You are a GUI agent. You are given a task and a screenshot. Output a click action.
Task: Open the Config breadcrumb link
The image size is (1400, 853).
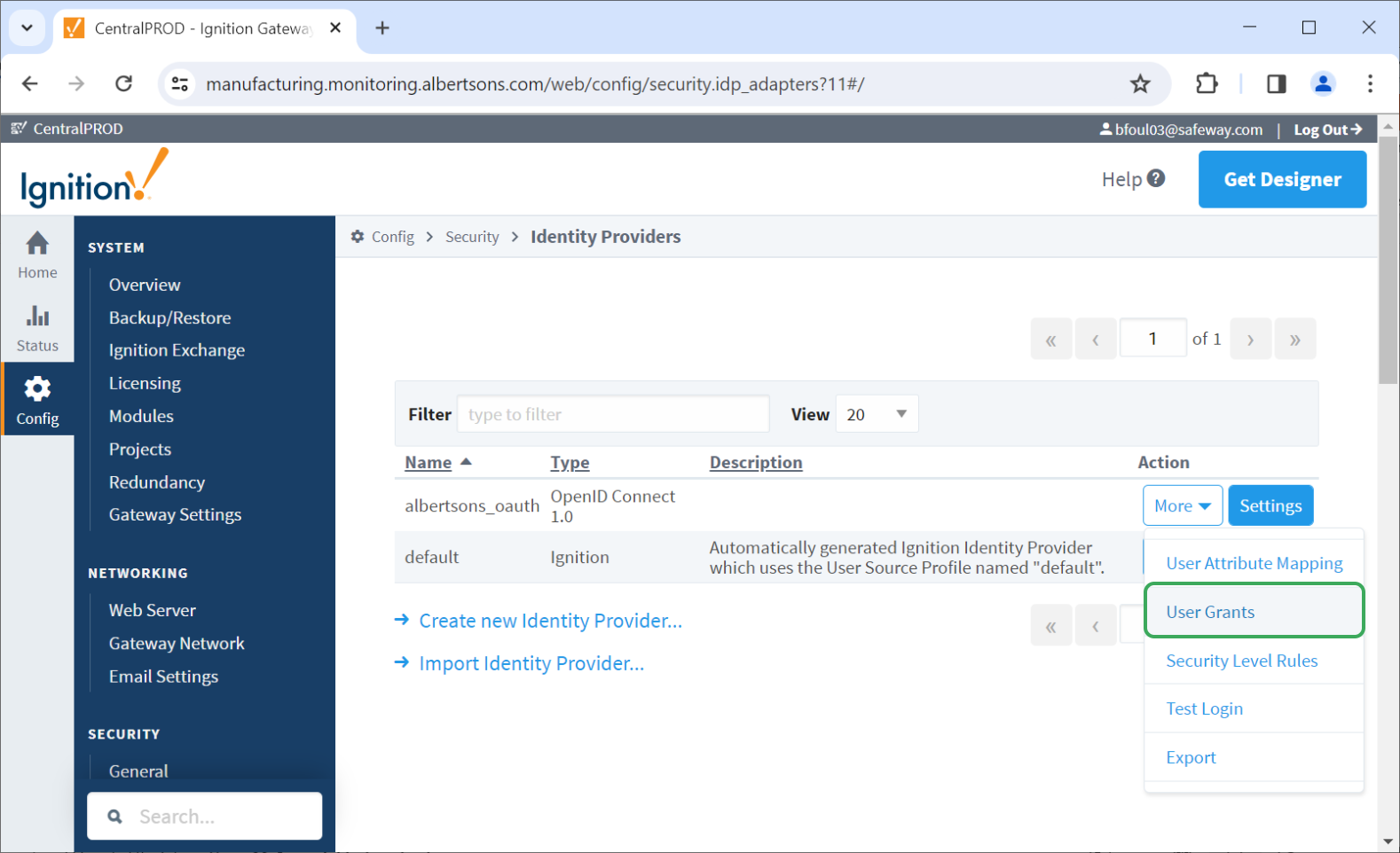coord(393,237)
